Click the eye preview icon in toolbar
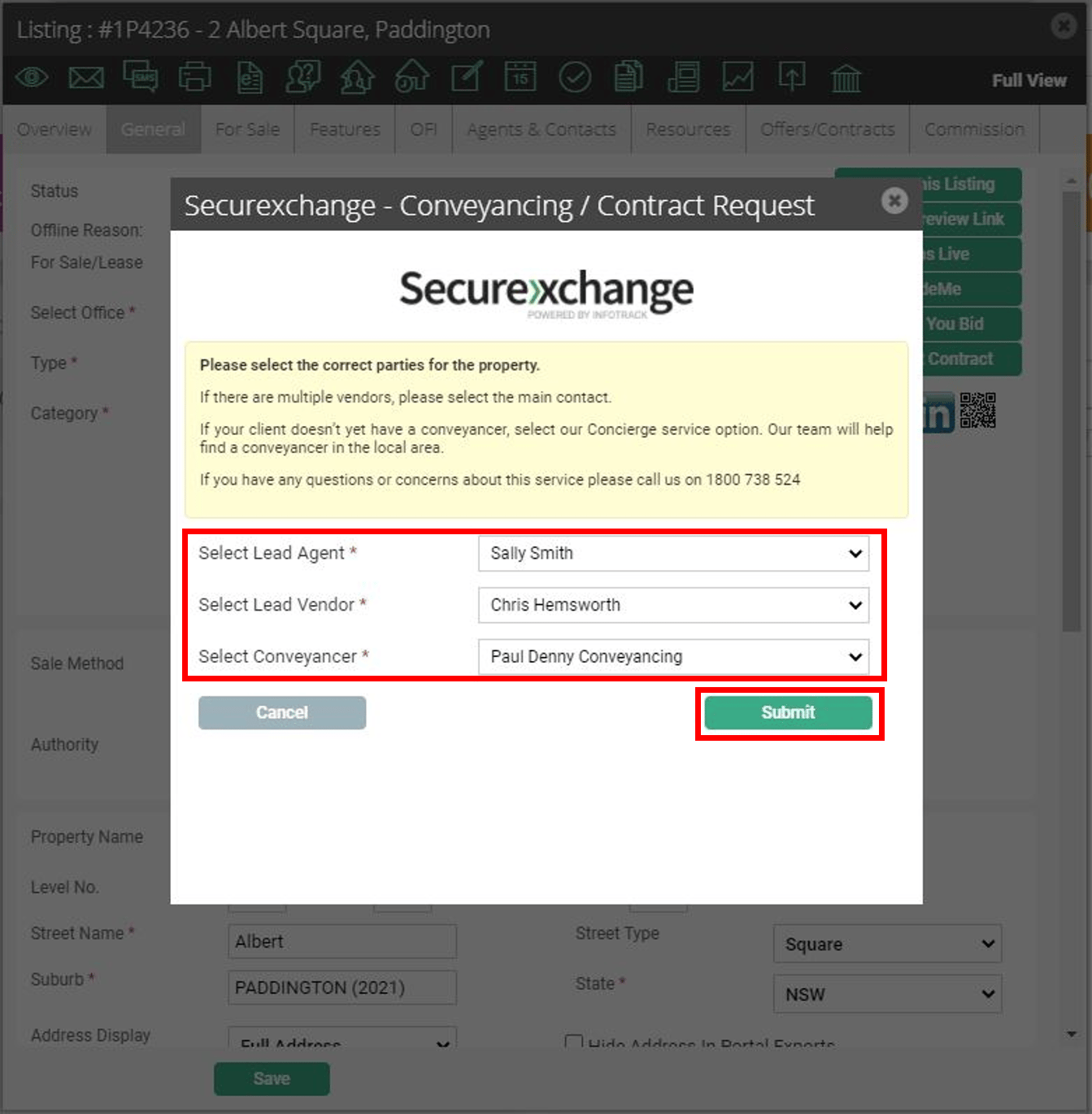Image resolution: width=1092 pixels, height=1114 pixels. (x=32, y=78)
